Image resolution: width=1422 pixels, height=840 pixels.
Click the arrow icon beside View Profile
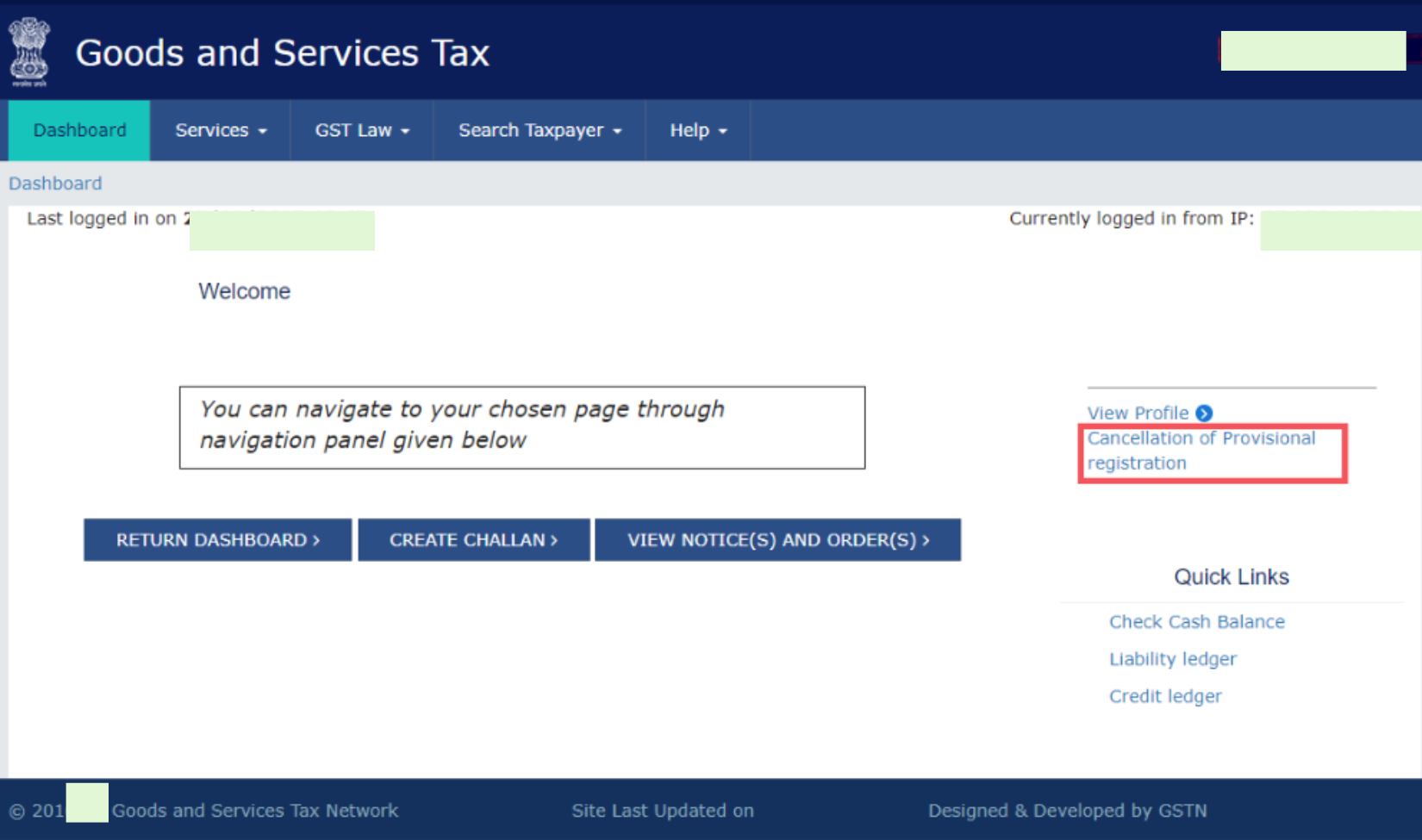click(x=1204, y=414)
